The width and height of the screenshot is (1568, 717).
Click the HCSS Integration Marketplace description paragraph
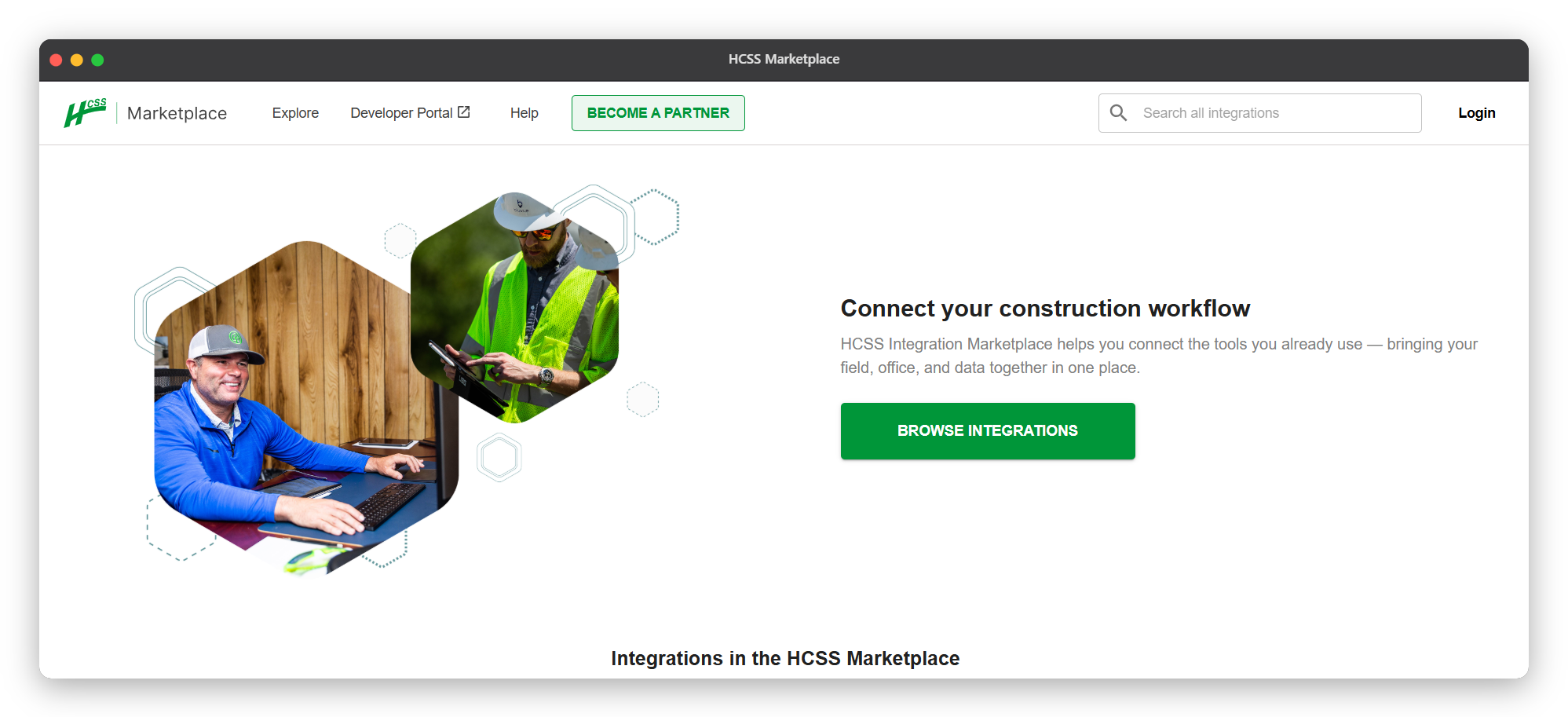click(x=1159, y=356)
